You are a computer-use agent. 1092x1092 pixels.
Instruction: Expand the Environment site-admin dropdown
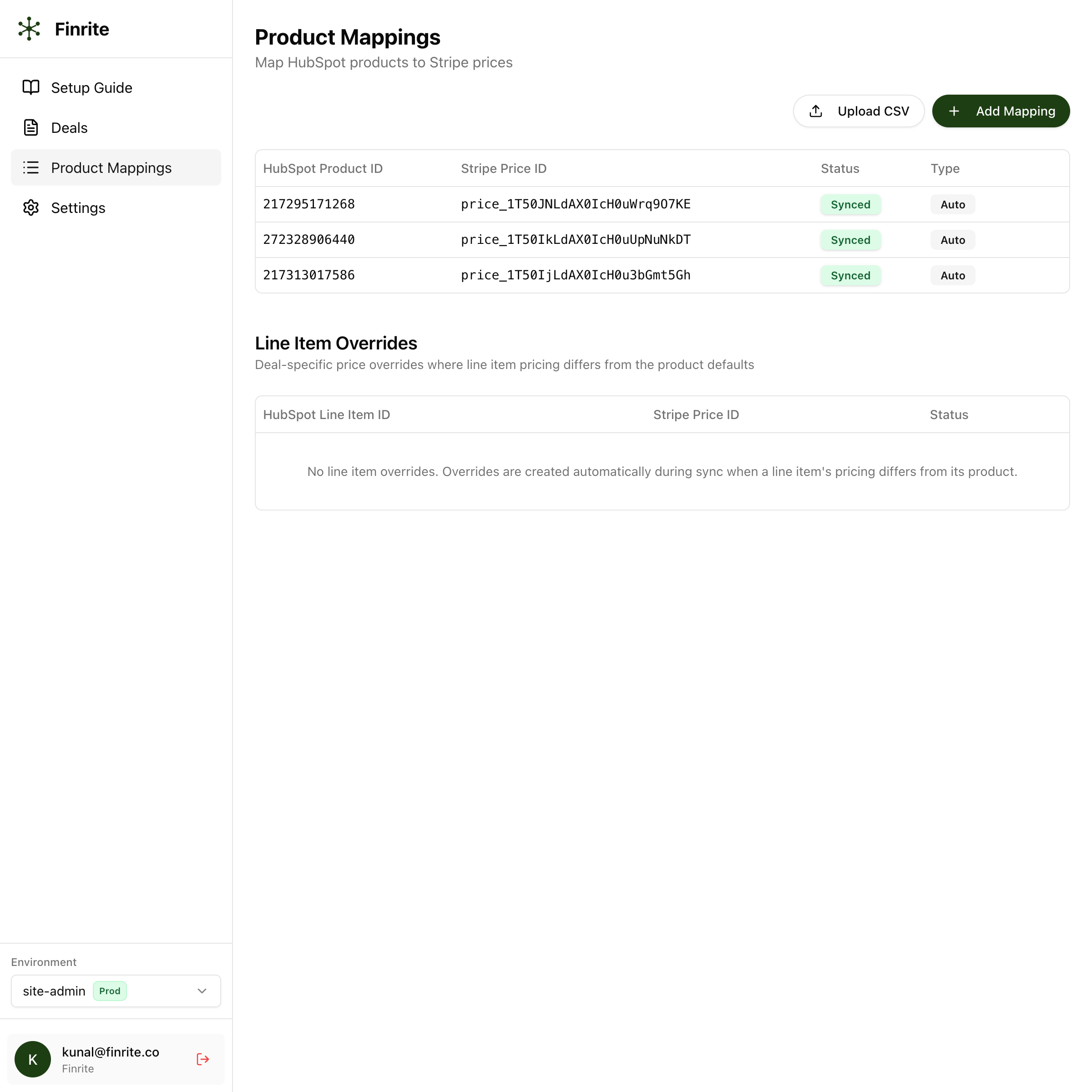coord(115,991)
